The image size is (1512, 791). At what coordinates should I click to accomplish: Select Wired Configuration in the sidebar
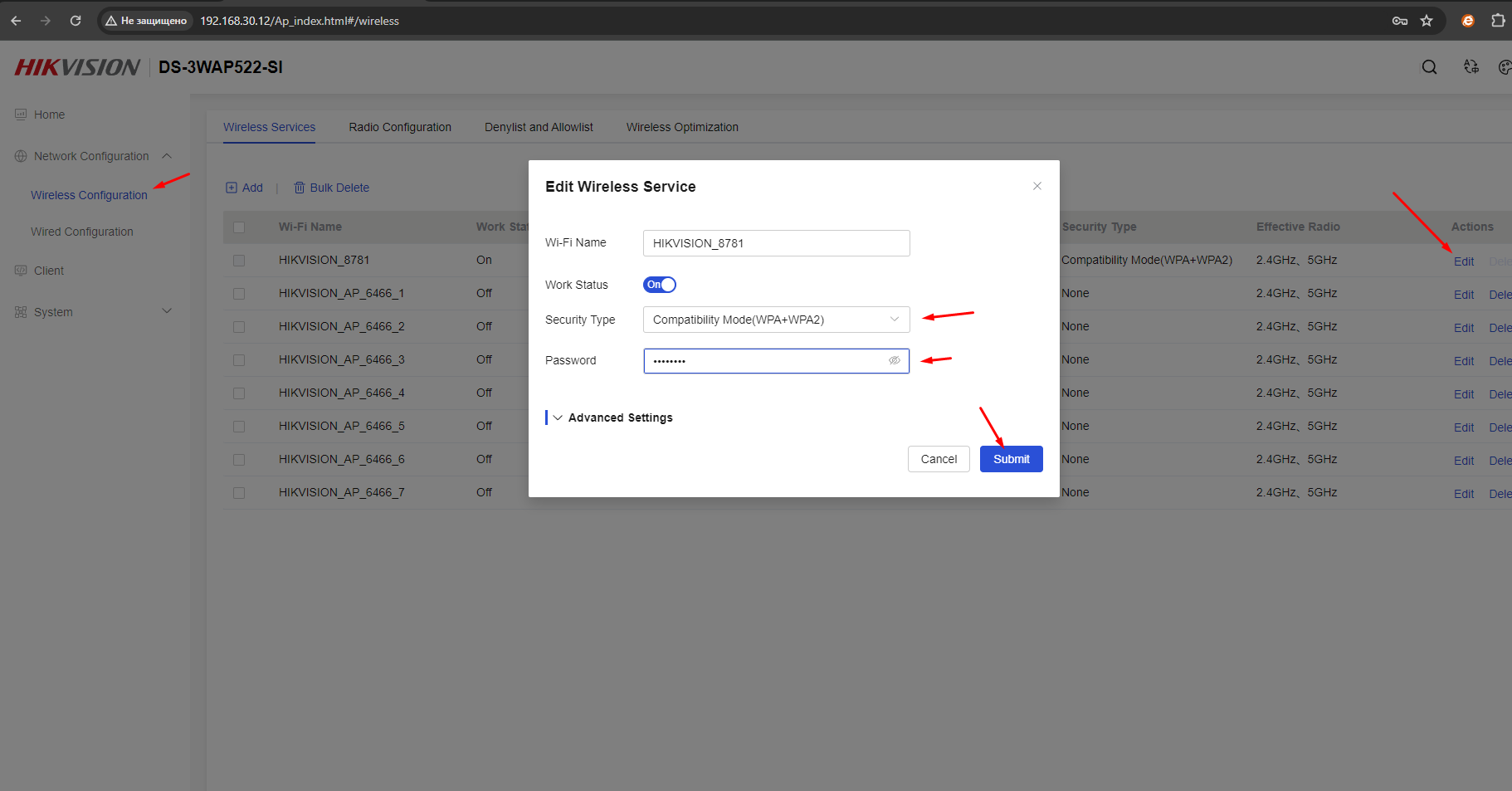click(82, 232)
